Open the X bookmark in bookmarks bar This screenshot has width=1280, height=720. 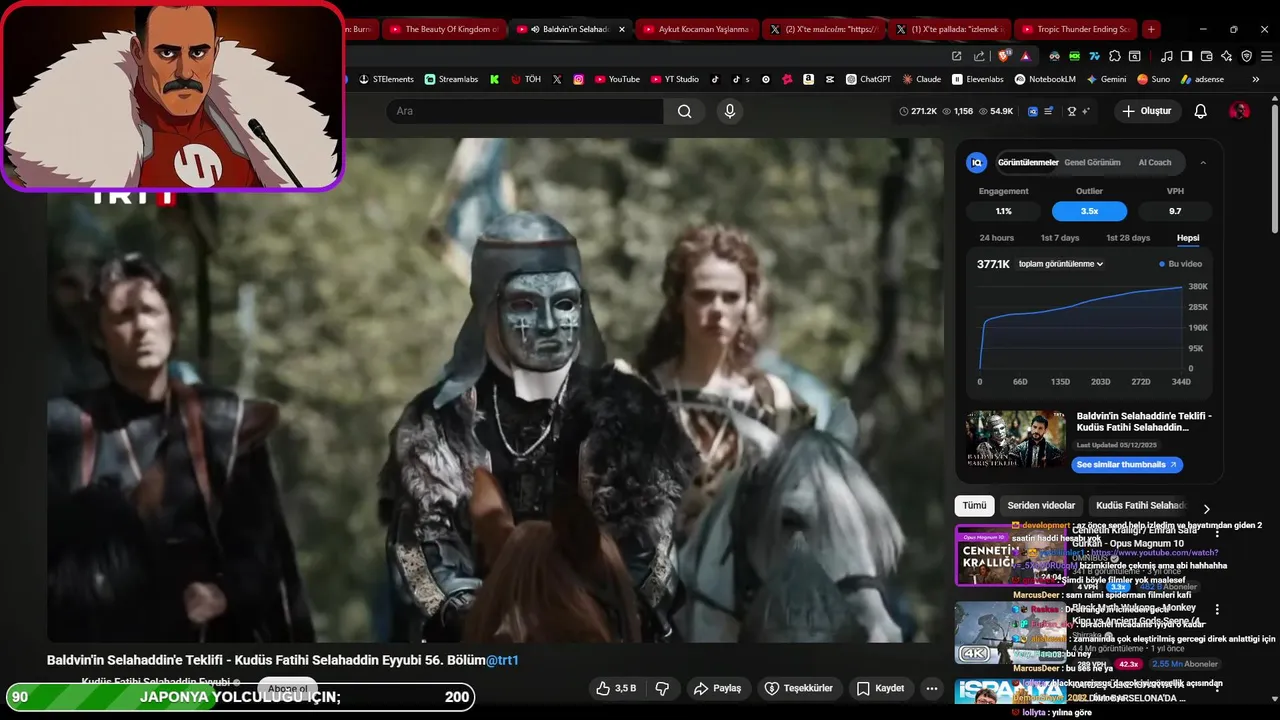tap(557, 79)
